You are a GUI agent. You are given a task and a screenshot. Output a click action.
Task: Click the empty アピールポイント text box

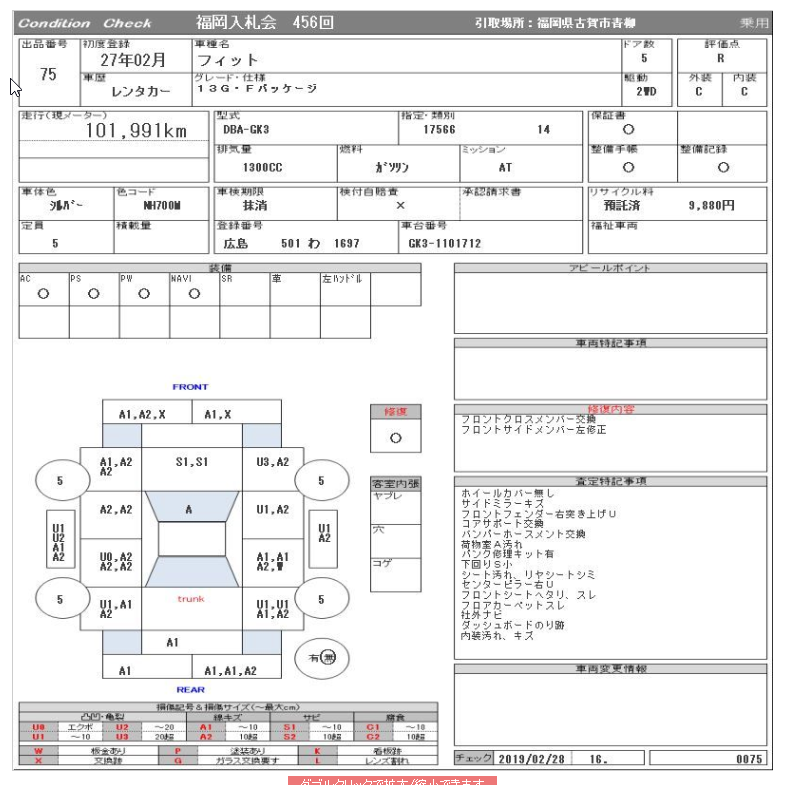[610, 304]
